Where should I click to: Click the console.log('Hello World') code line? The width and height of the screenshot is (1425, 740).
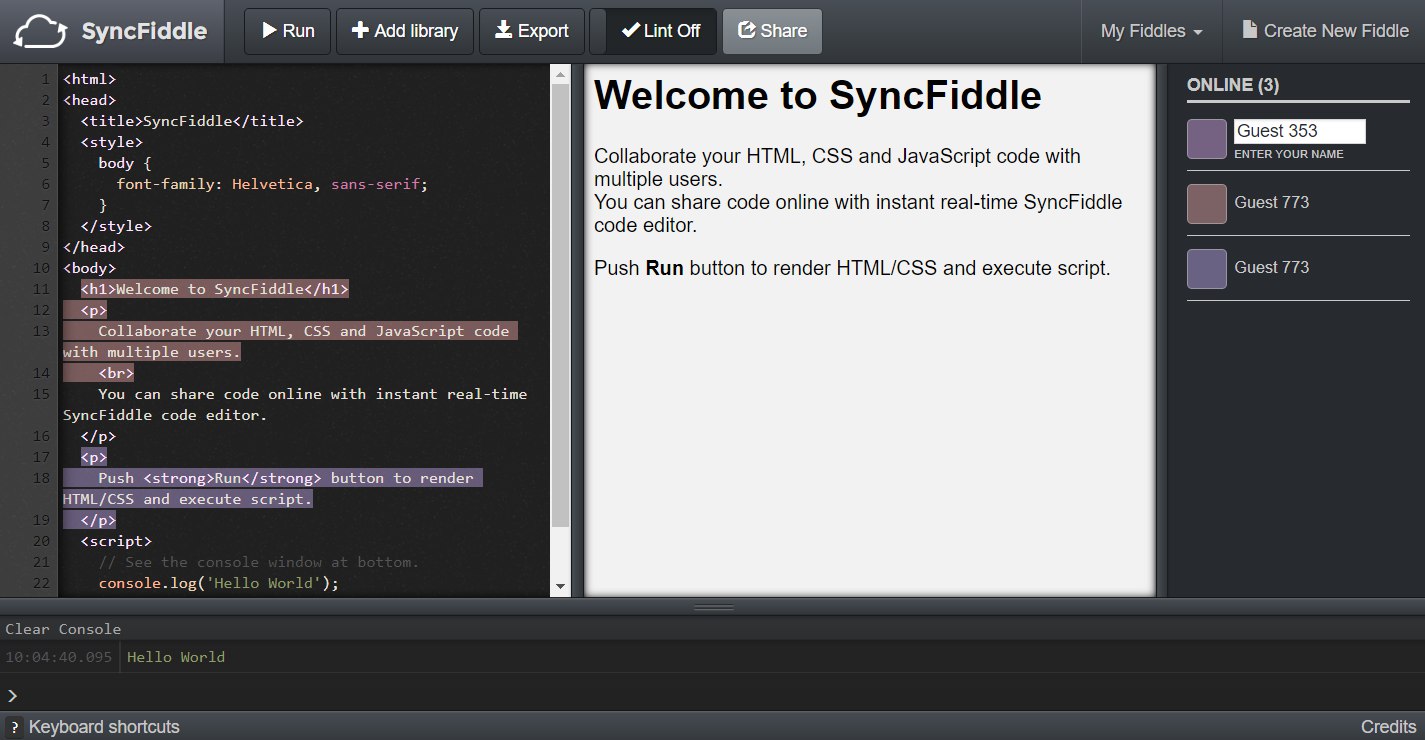coord(219,583)
